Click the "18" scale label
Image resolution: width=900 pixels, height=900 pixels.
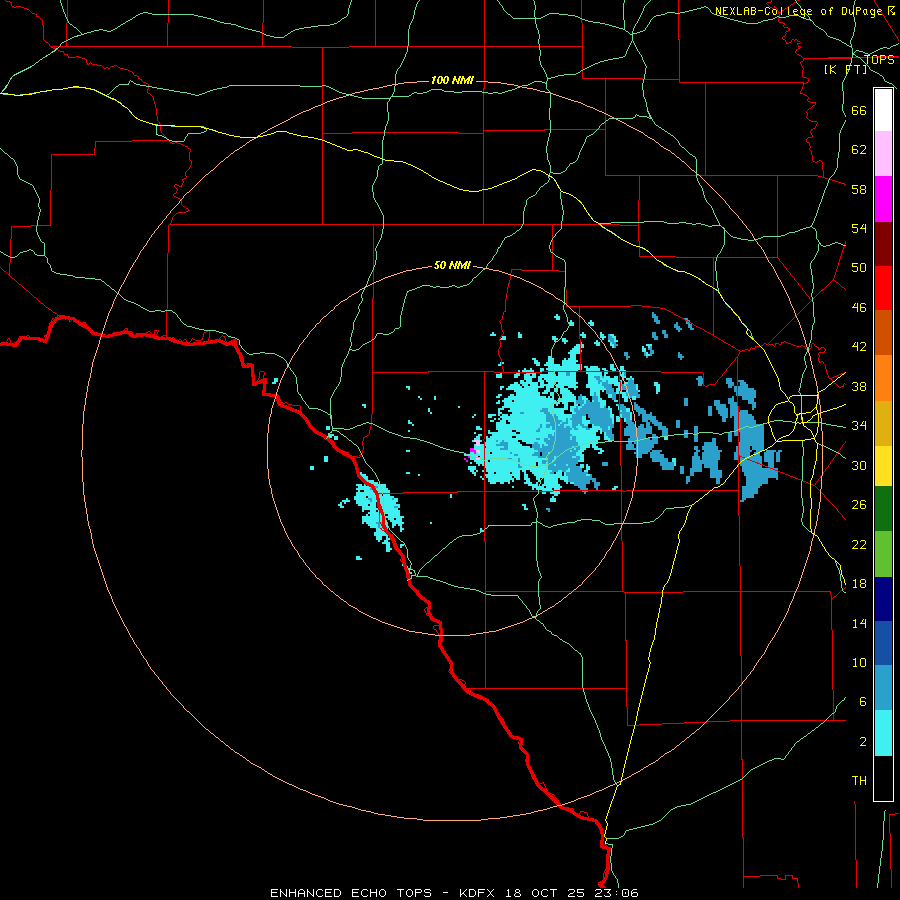pyautogui.click(x=859, y=584)
